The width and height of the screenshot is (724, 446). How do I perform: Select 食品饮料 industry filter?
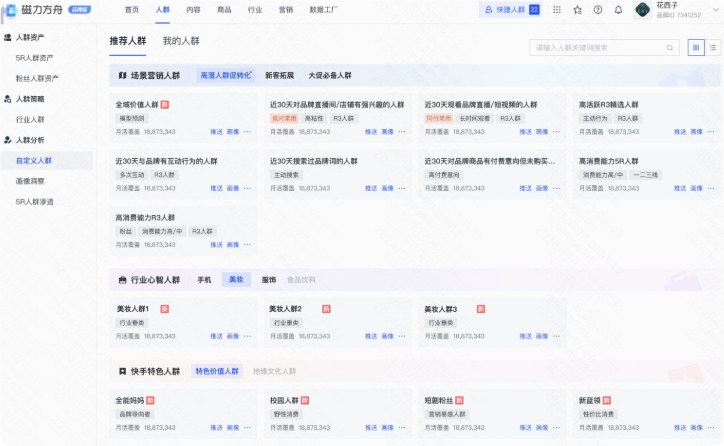coord(301,280)
